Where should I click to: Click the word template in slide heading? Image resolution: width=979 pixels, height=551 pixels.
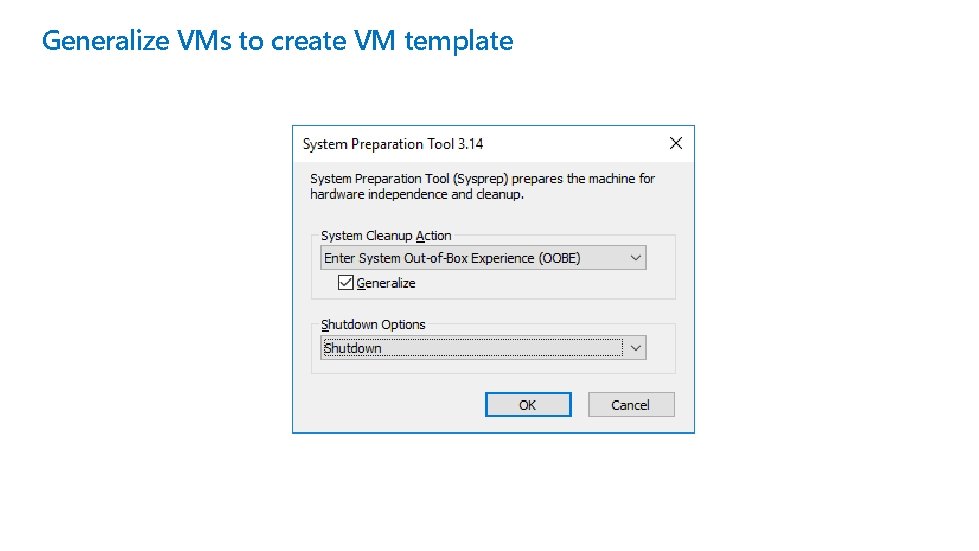click(x=459, y=41)
